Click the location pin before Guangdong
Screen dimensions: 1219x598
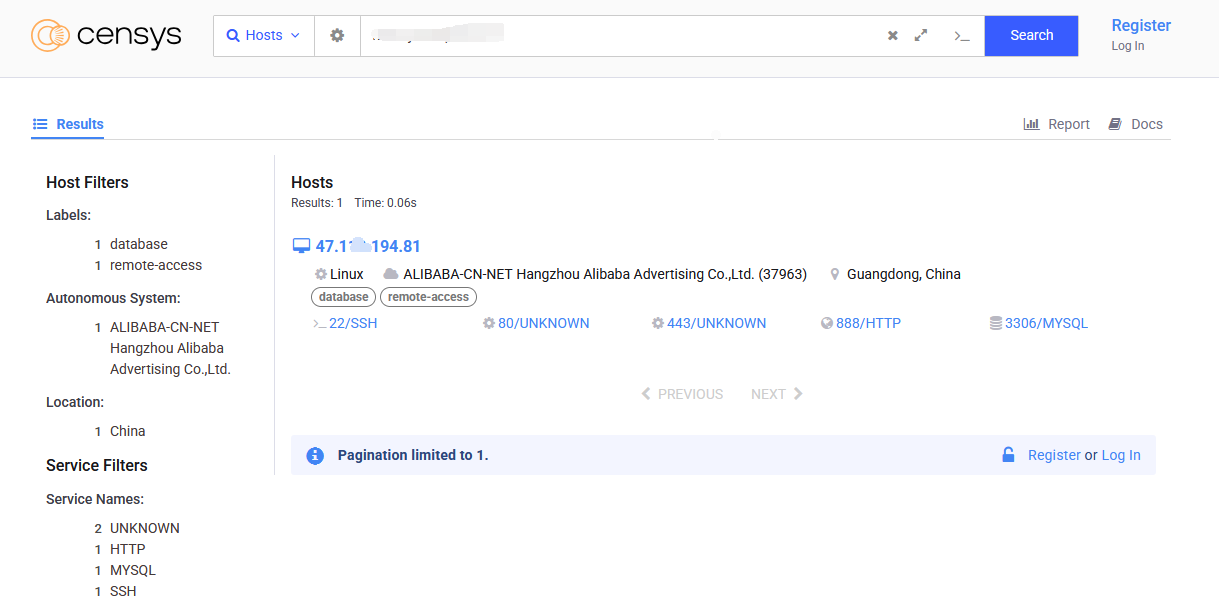(x=835, y=274)
